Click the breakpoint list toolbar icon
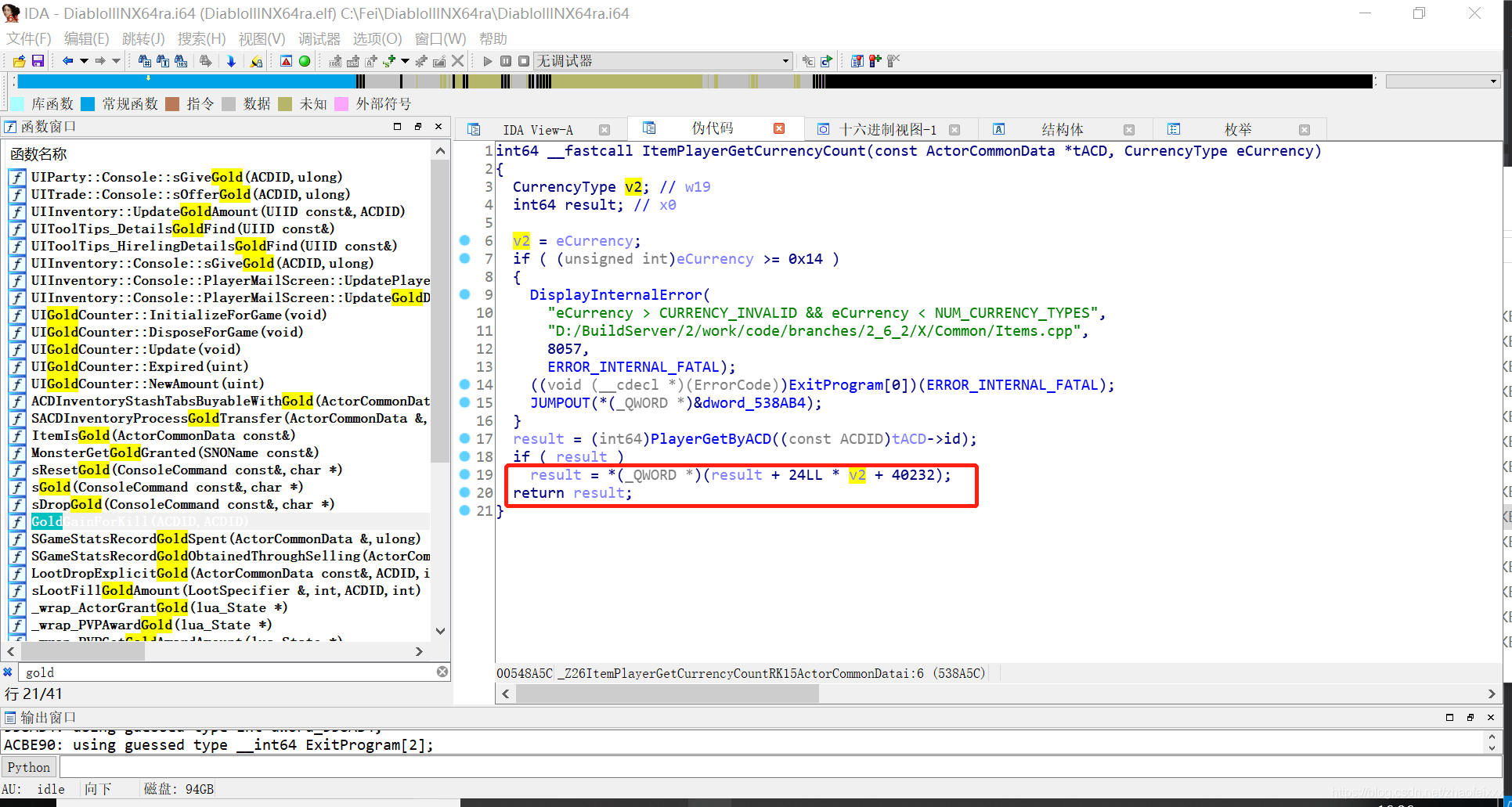Viewport: 1512px width, 807px height. point(857,61)
